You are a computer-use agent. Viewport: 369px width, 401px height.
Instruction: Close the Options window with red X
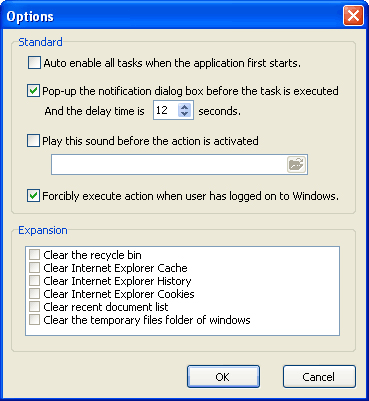point(353,15)
